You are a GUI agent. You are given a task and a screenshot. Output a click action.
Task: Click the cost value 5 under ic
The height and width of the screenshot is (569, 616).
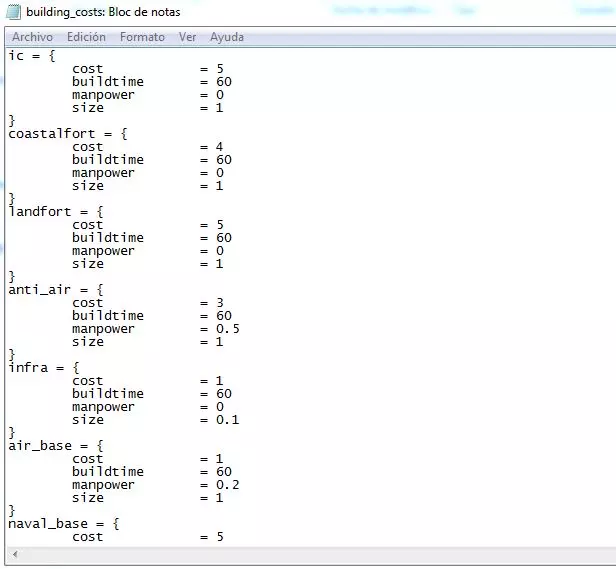(220, 69)
